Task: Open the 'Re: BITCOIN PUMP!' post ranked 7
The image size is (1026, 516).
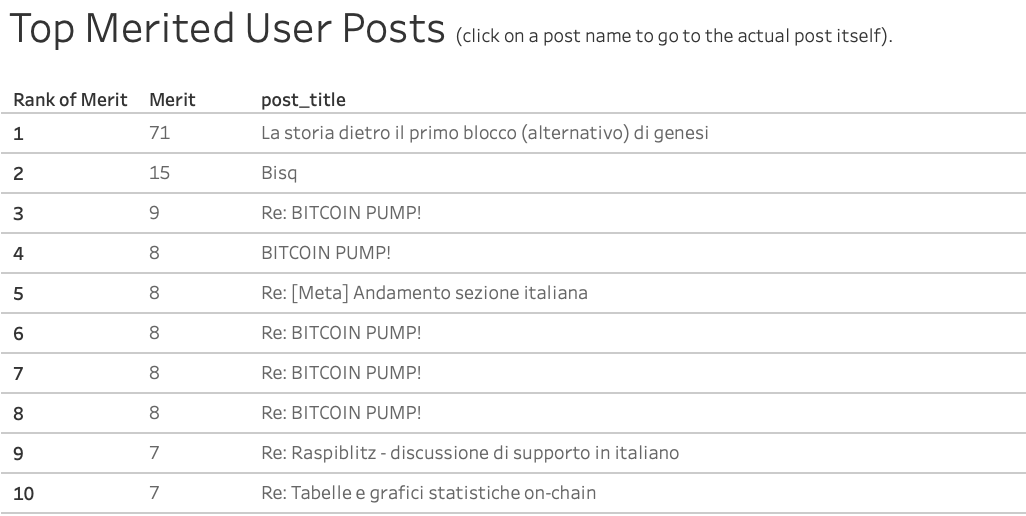Action: [341, 373]
